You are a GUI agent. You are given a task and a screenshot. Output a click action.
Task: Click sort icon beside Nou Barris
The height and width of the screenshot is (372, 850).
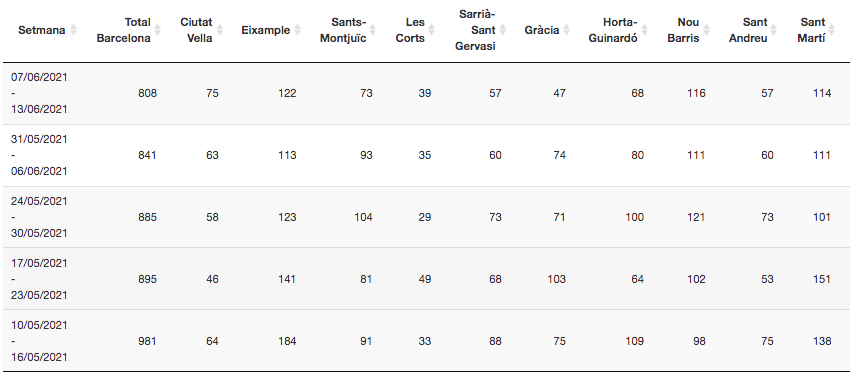pos(707,30)
